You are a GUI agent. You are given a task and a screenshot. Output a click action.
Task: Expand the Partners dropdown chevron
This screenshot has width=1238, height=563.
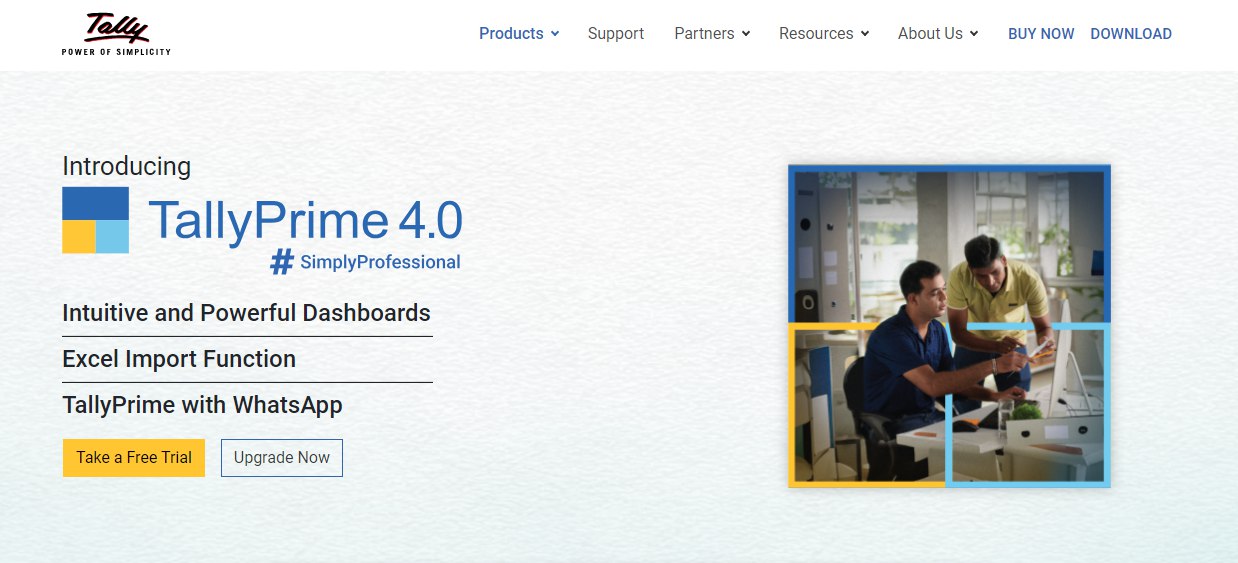pos(746,34)
